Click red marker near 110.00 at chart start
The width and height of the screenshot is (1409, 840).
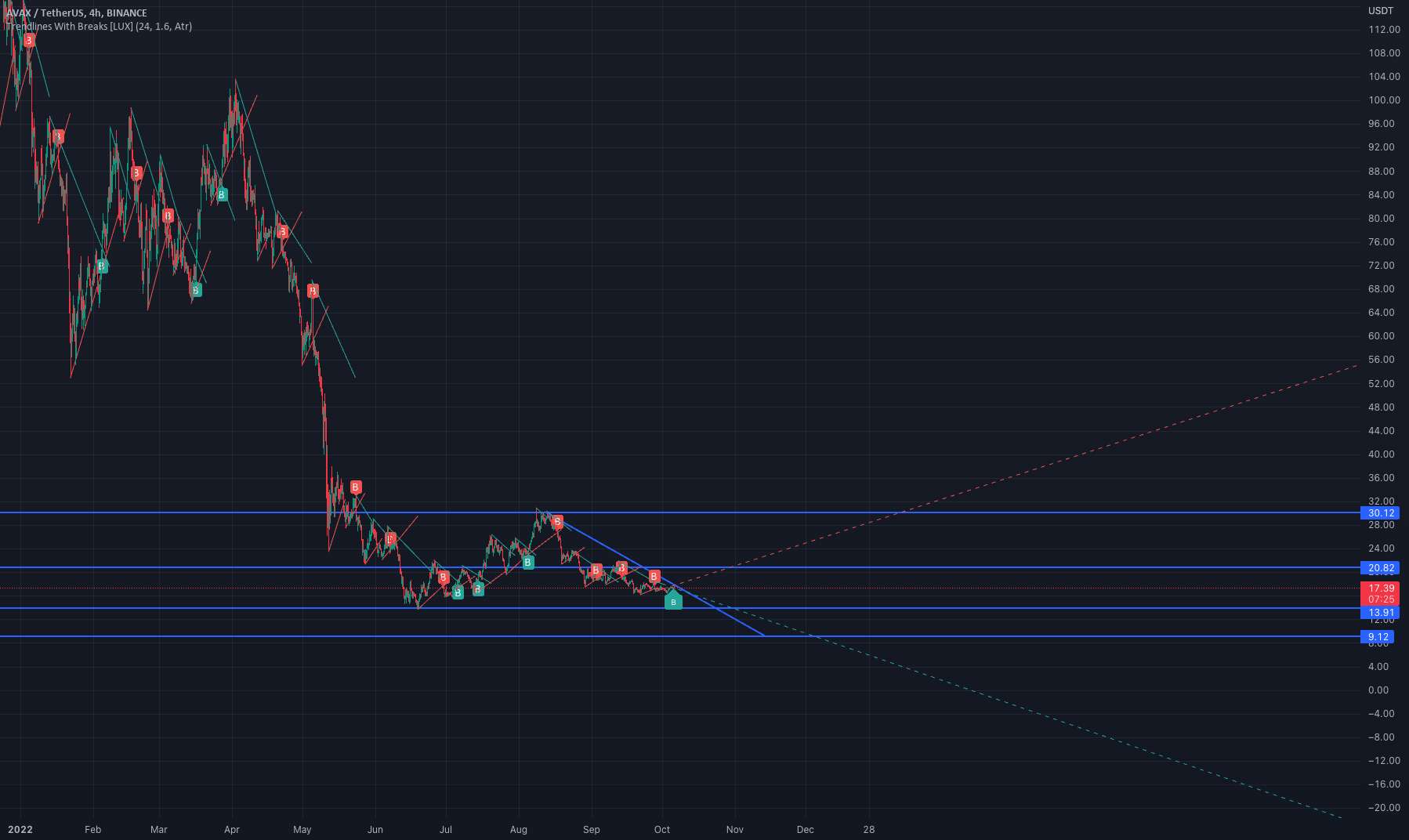point(29,40)
